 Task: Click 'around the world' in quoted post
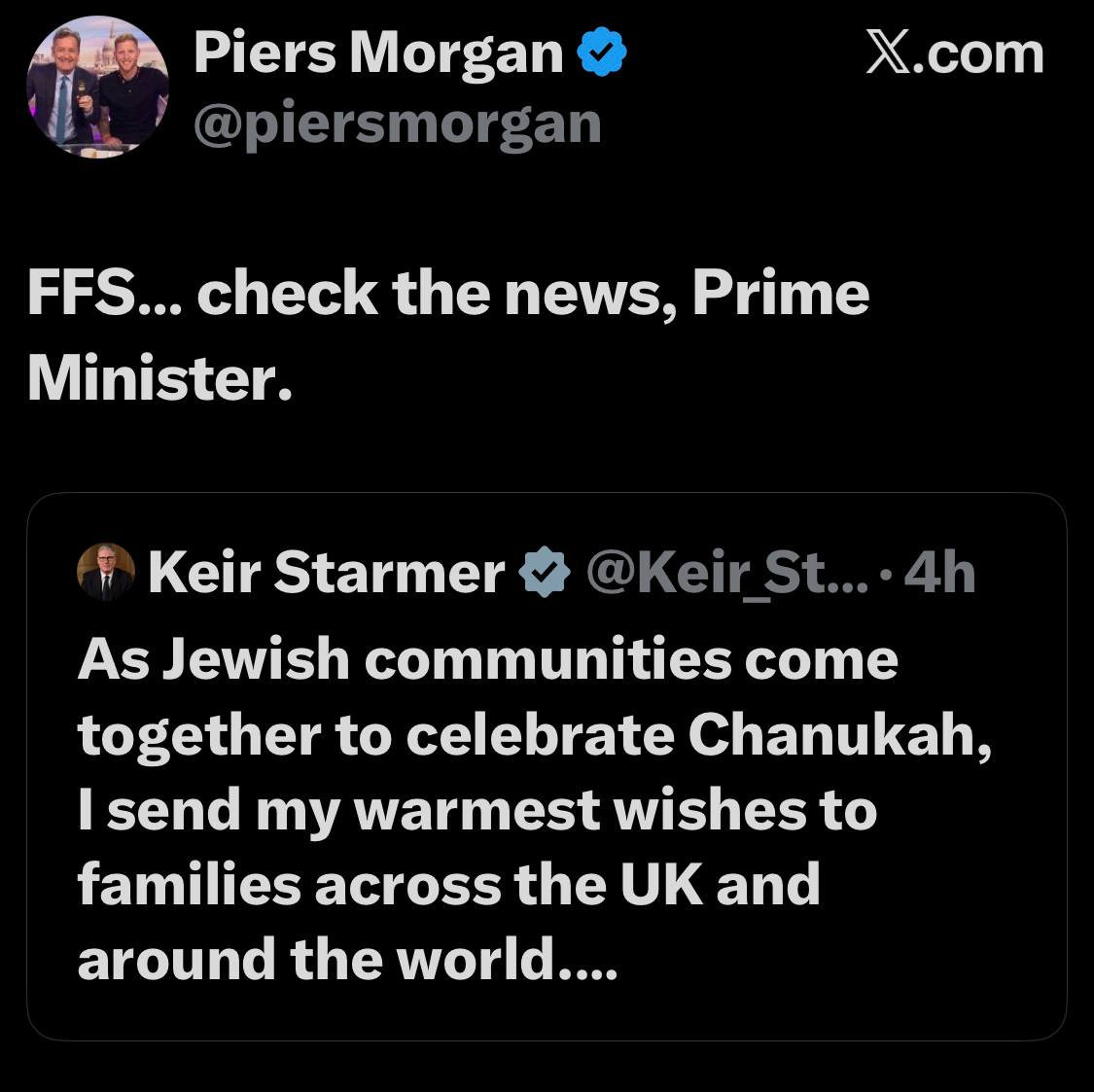tap(311, 960)
